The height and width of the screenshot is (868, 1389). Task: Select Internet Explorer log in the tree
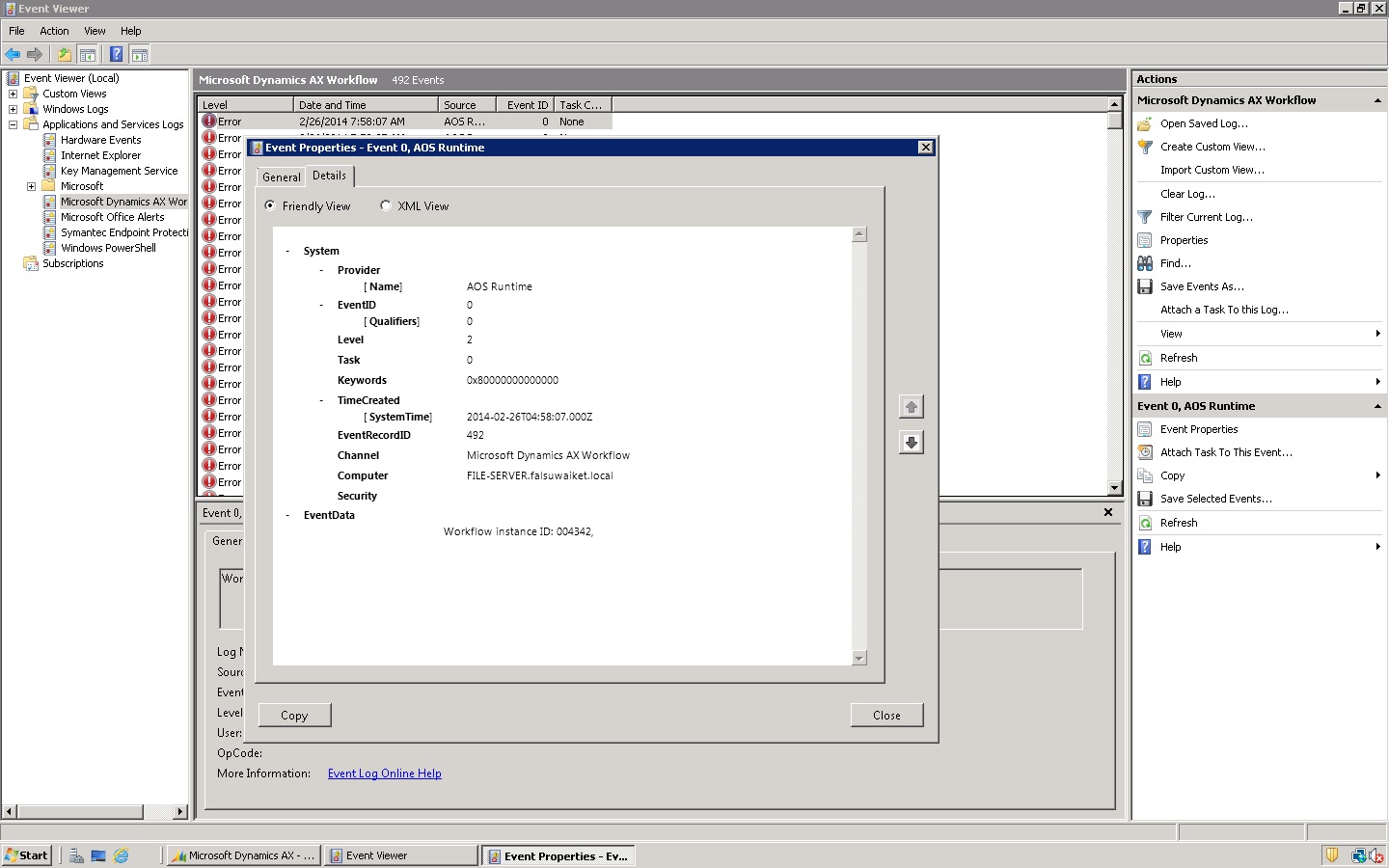pos(100,155)
